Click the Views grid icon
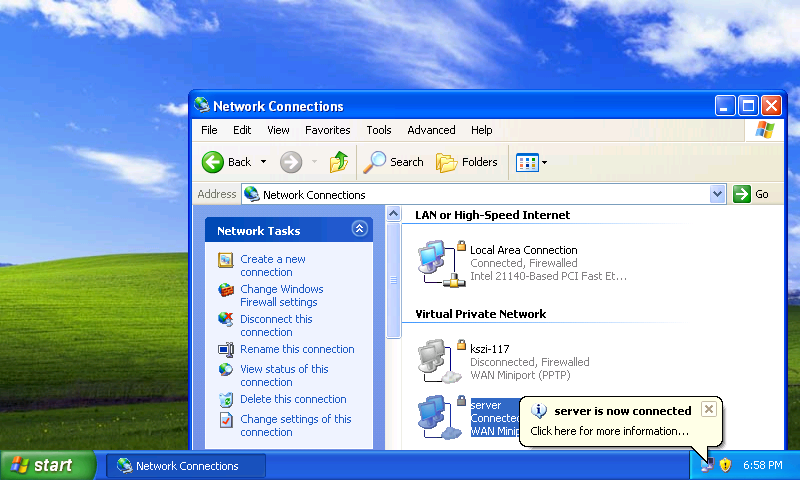The width and height of the screenshot is (800, 480). pos(528,163)
